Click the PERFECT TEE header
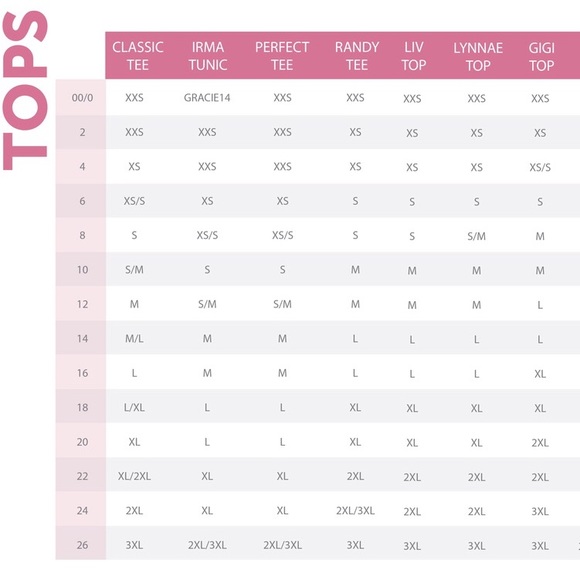The height and width of the screenshot is (580, 580). point(282,56)
